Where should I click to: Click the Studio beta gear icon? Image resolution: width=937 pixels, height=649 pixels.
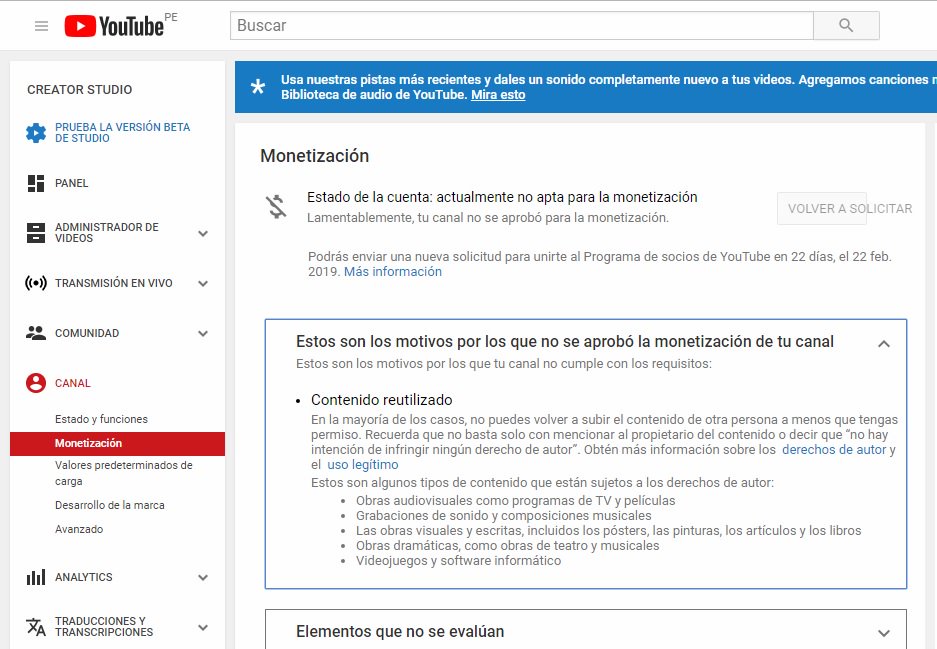36,132
